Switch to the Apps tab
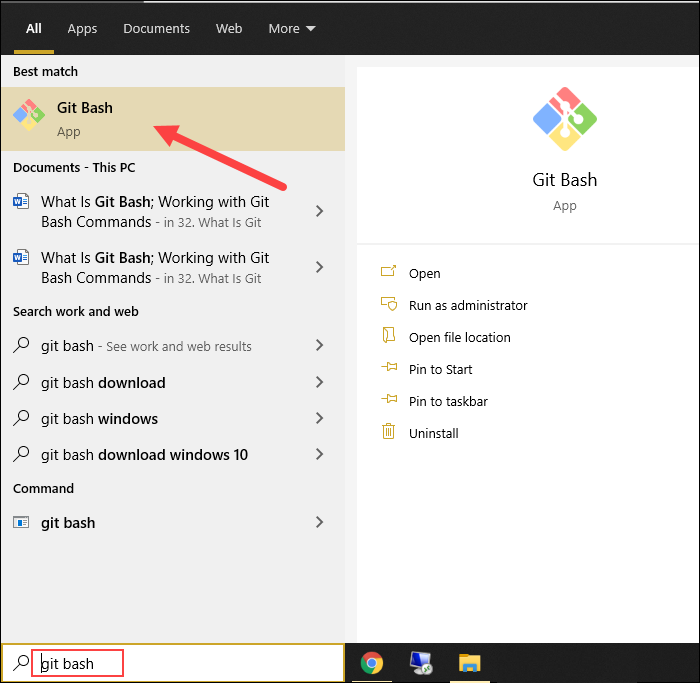 click(82, 28)
